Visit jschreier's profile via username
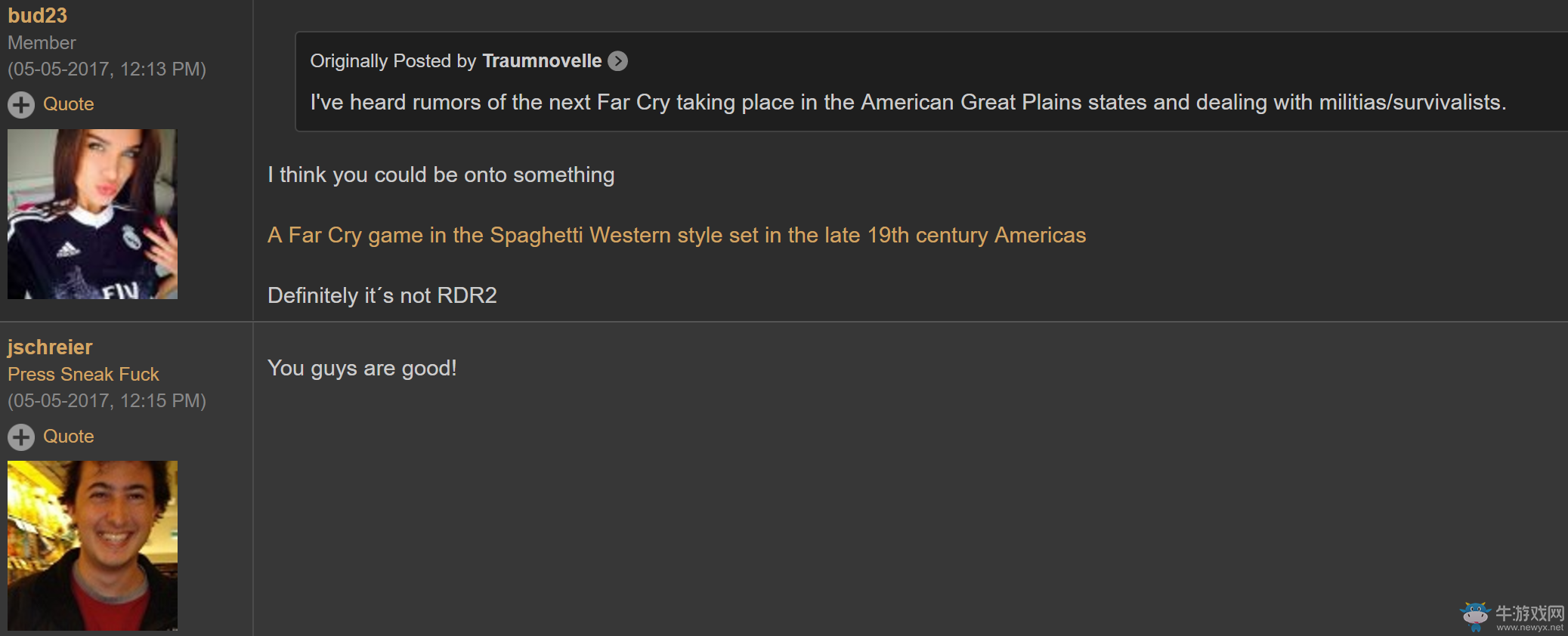Image resolution: width=1568 pixels, height=636 pixels. click(50, 347)
